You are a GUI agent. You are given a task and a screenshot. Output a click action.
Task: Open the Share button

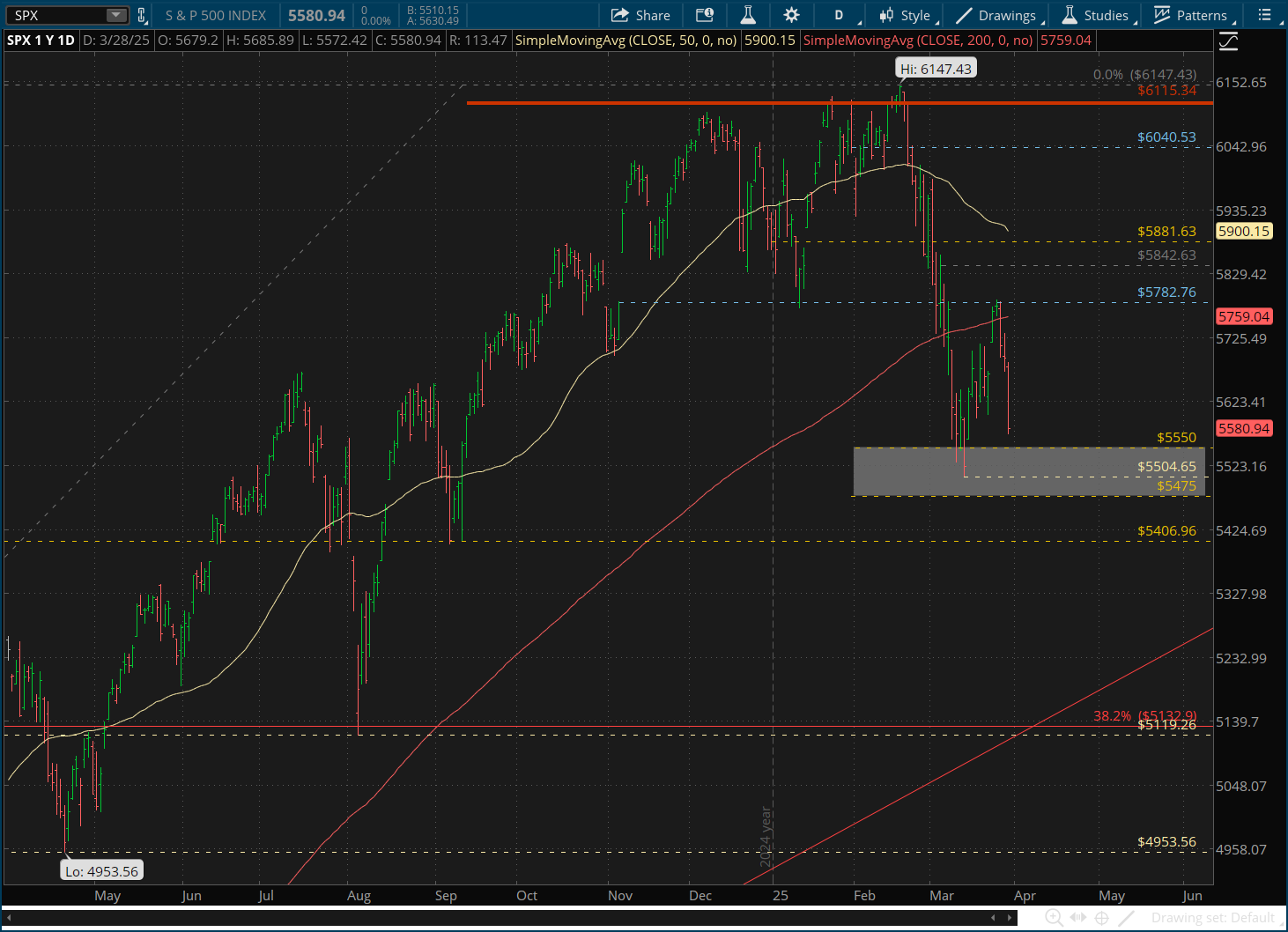coord(640,15)
